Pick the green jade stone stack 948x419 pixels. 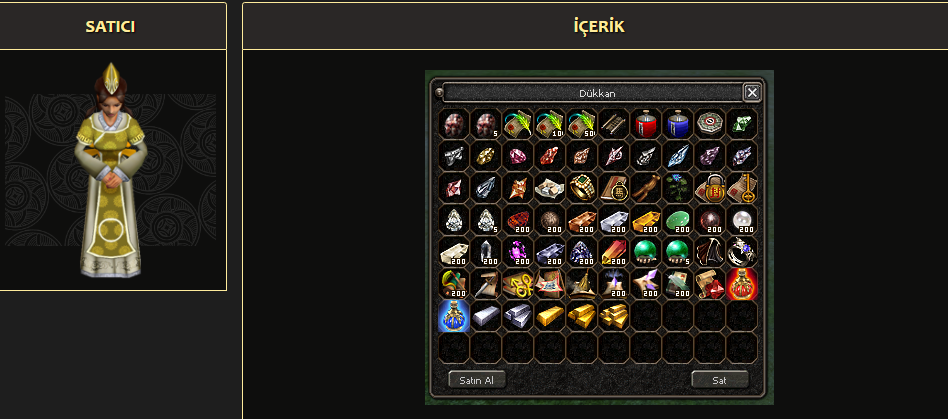coord(678,220)
